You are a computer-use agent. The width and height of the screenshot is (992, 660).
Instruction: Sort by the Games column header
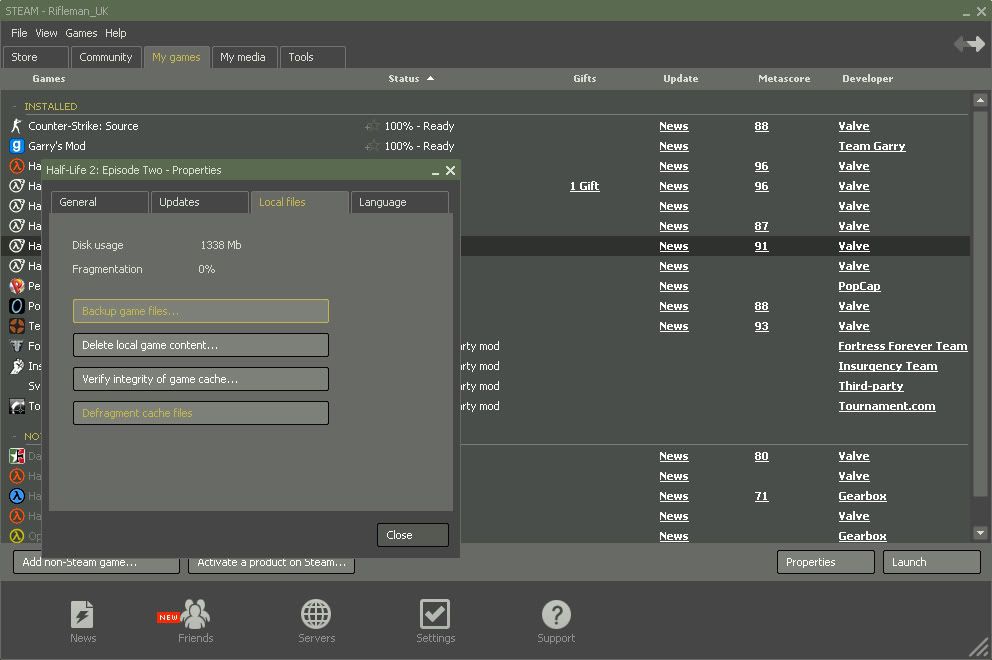click(49, 78)
